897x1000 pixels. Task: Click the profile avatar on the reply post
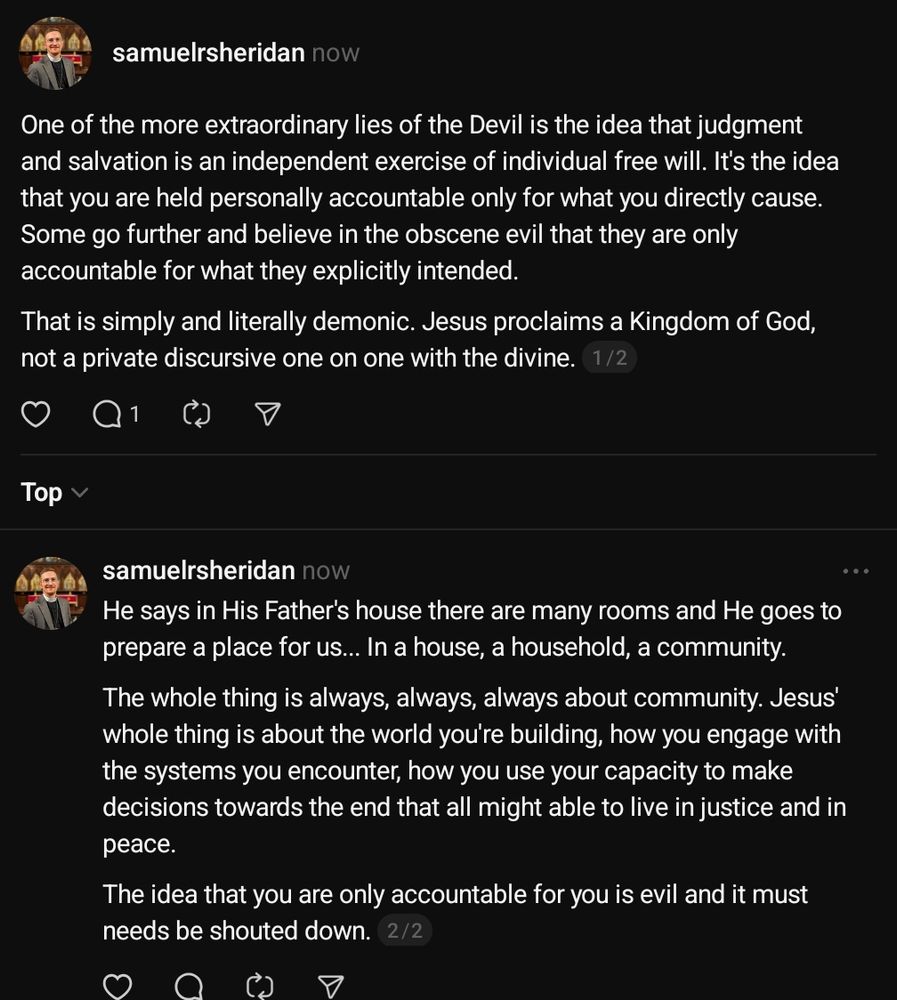(50, 593)
